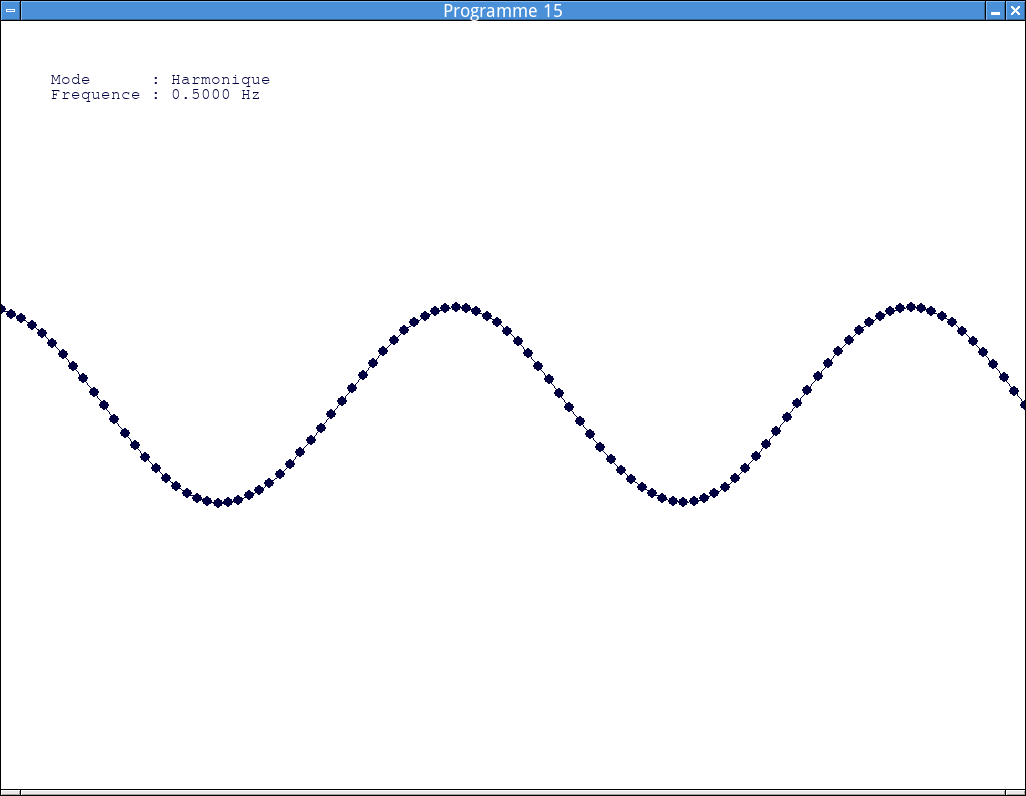
Task: Close the Programme 15 window
Action: click(1015, 10)
